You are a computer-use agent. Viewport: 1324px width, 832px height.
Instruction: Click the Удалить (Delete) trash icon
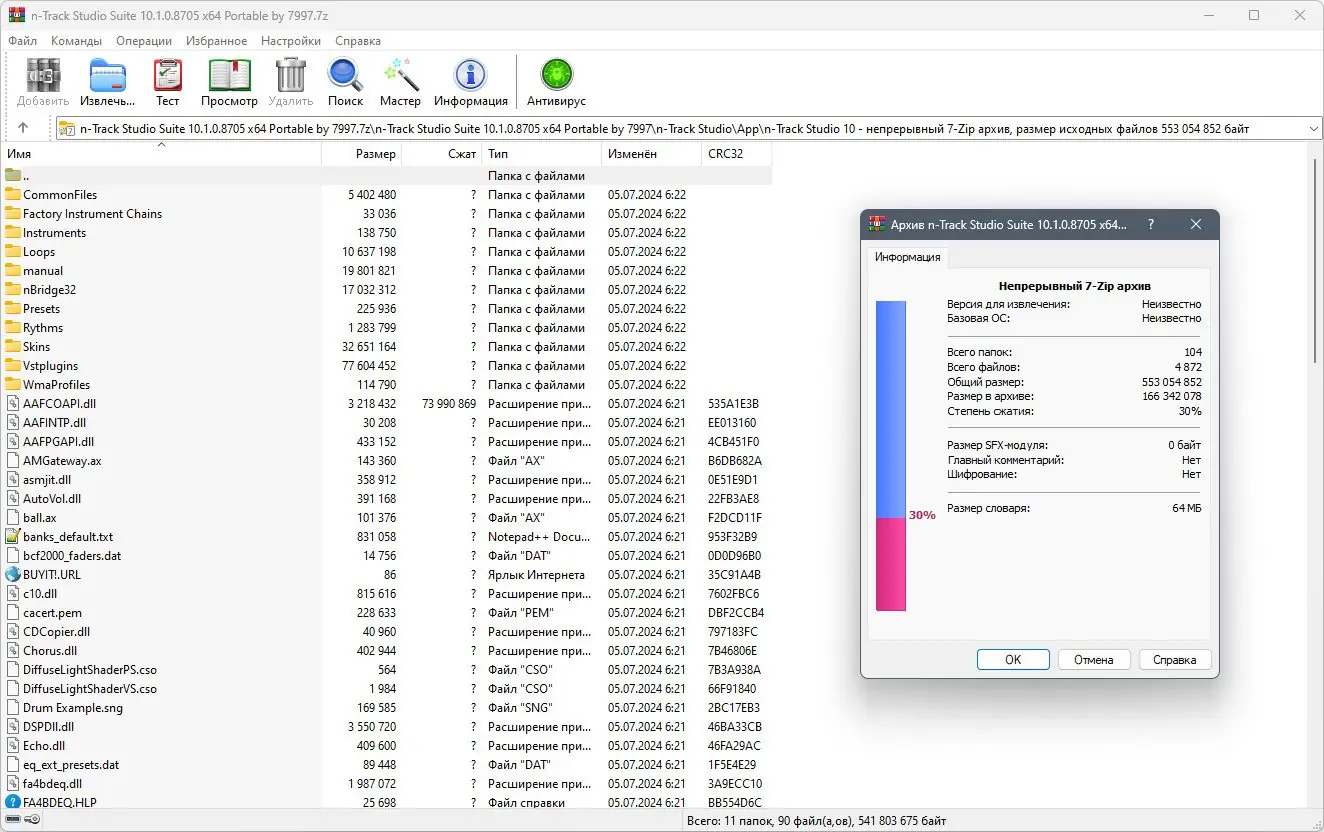tap(290, 75)
